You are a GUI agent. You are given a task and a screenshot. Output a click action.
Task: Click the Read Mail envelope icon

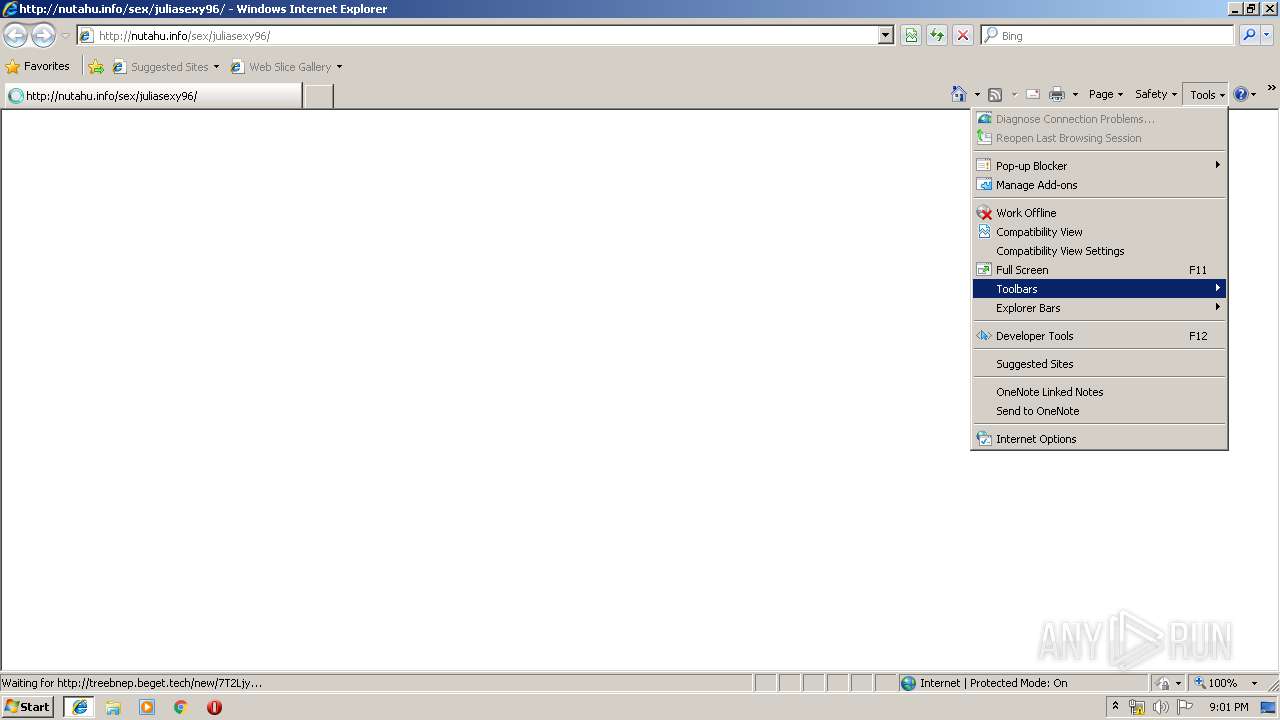tap(1033, 95)
